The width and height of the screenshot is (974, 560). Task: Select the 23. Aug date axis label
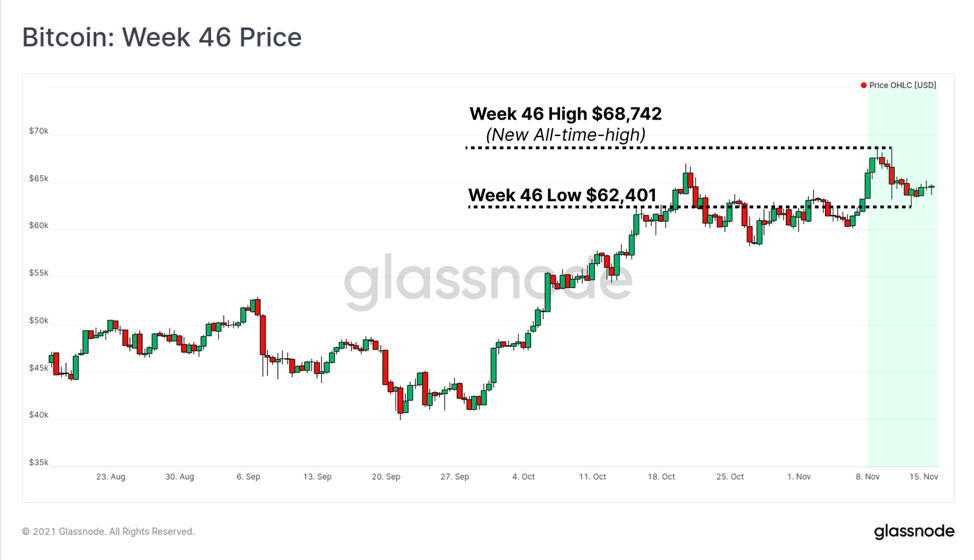(x=111, y=477)
